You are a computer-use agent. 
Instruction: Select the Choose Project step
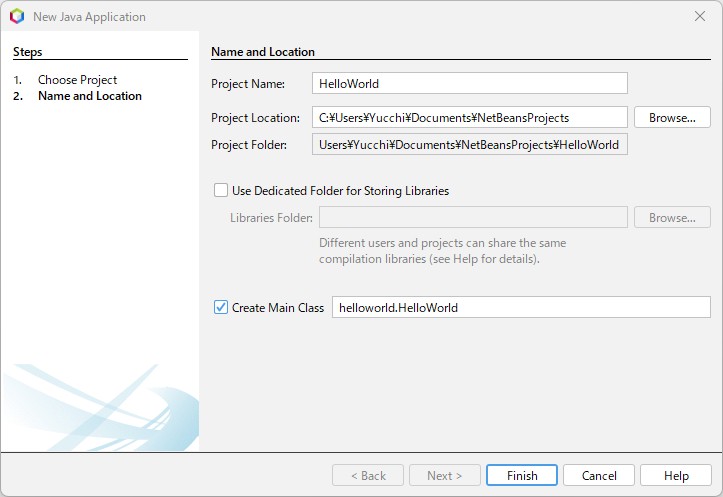[x=77, y=80]
